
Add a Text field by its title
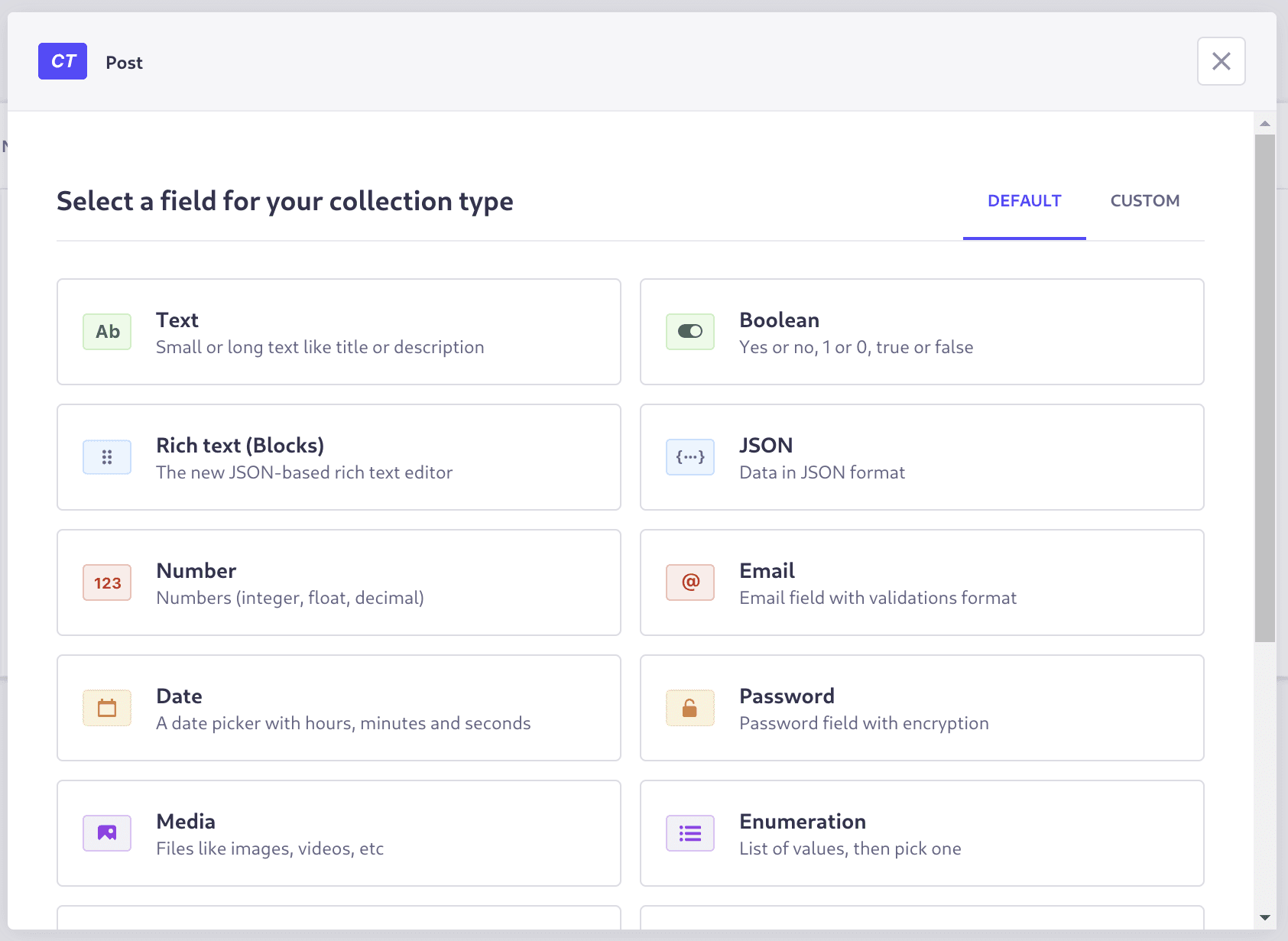tap(177, 320)
